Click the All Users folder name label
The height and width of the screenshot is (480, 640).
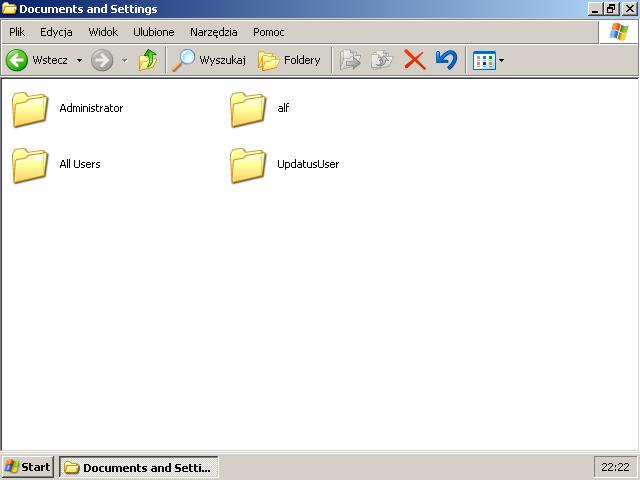click(x=80, y=164)
